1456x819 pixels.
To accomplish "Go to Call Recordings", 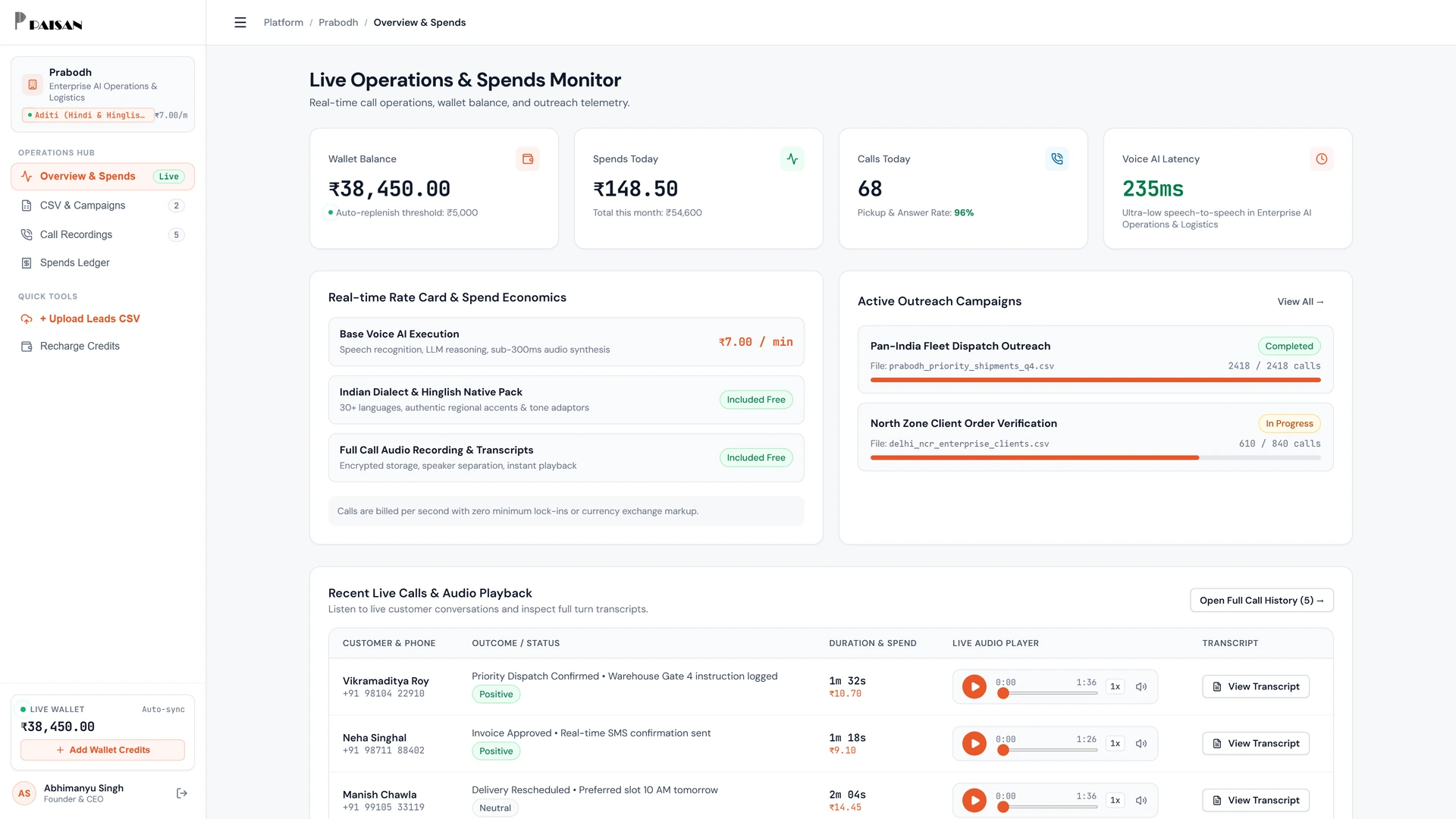I will click(102, 235).
